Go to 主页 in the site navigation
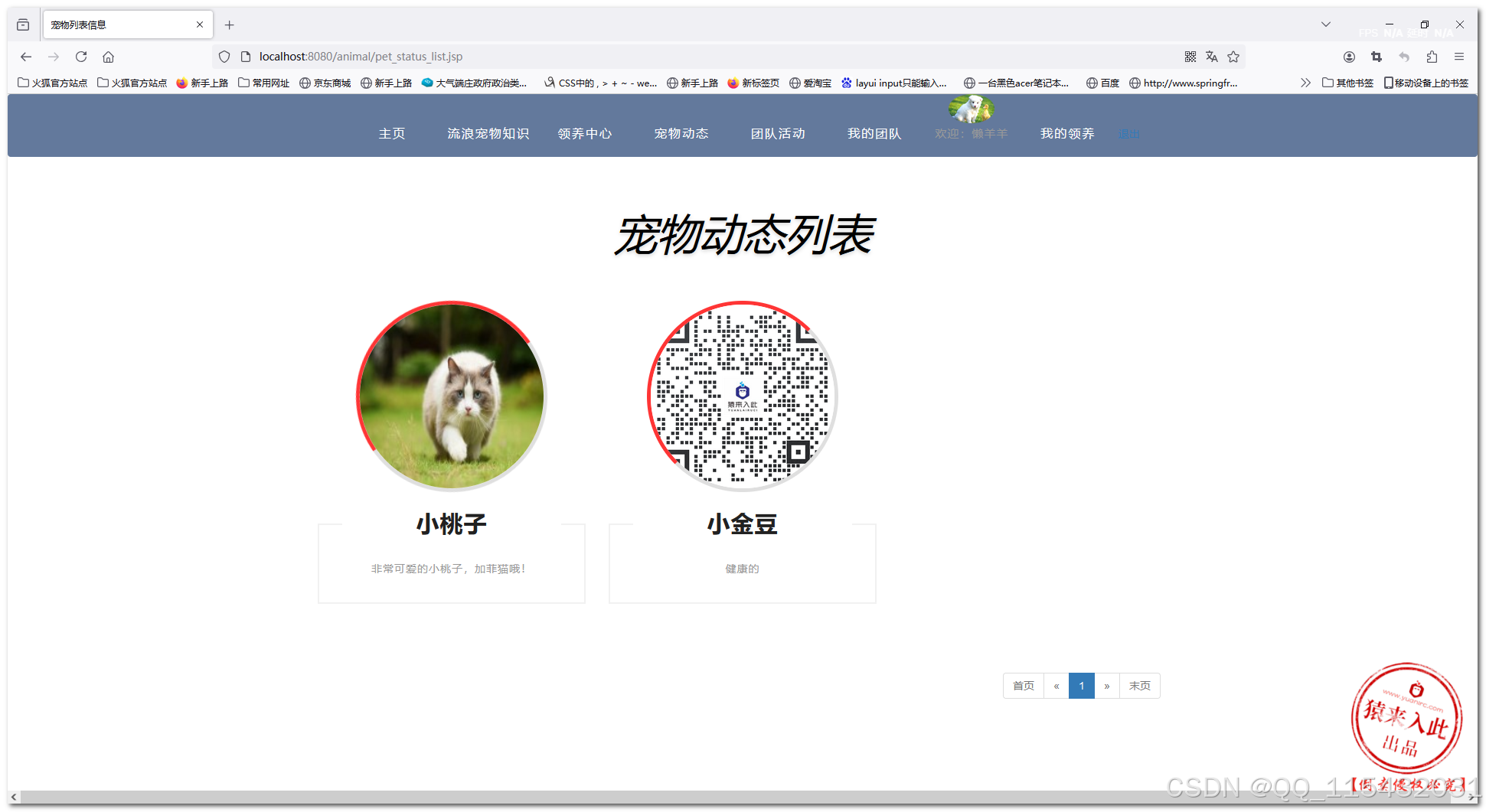Image resolution: width=1486 pixels, height=812 pixels. pos(392,133)
